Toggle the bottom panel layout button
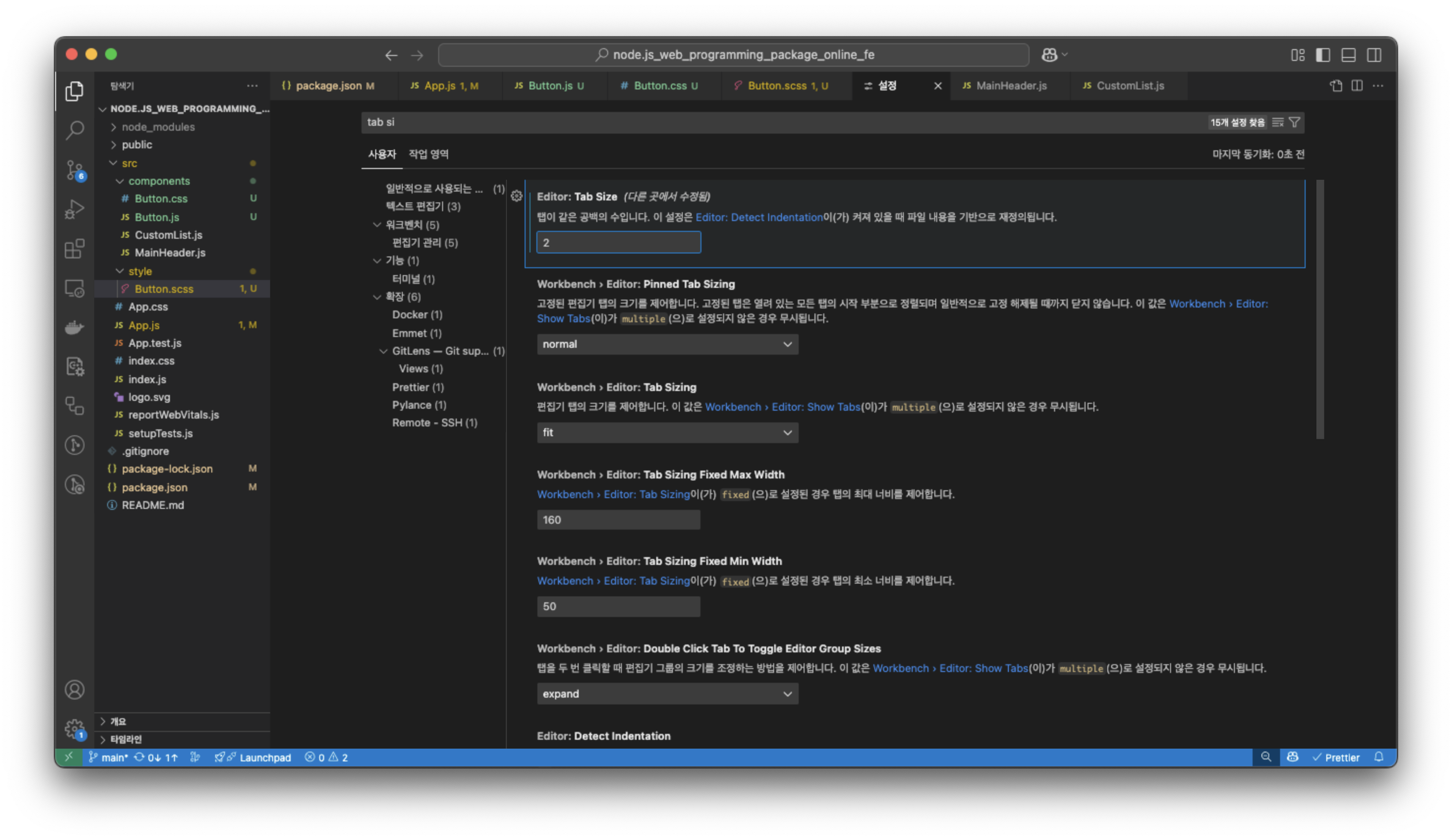Screen dimensions: 1452x840 pos(1348,55)
